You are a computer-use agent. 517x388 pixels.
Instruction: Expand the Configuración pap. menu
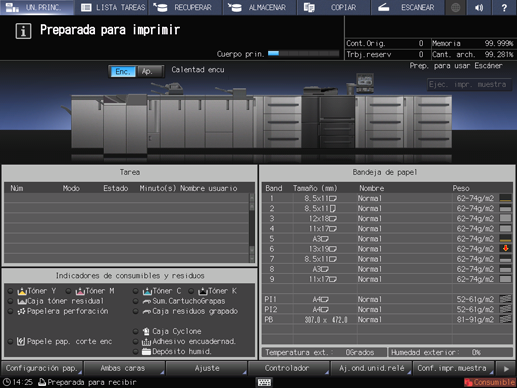(42, 368)
